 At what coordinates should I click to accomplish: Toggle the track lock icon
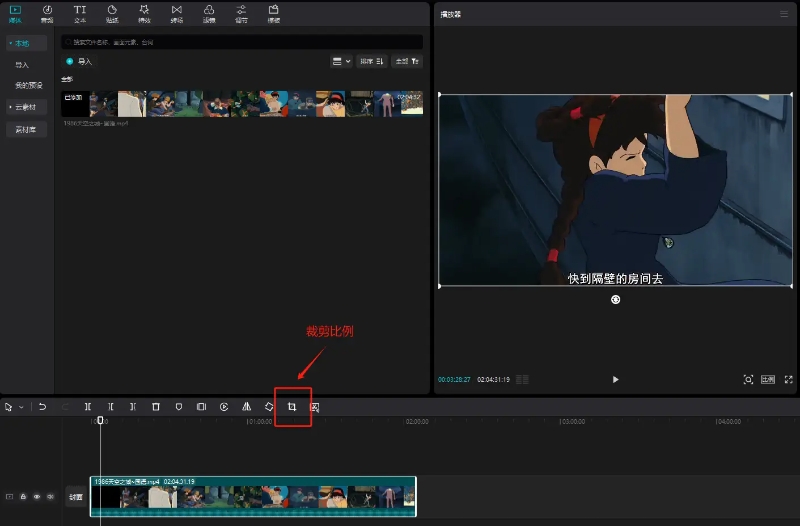23,496
